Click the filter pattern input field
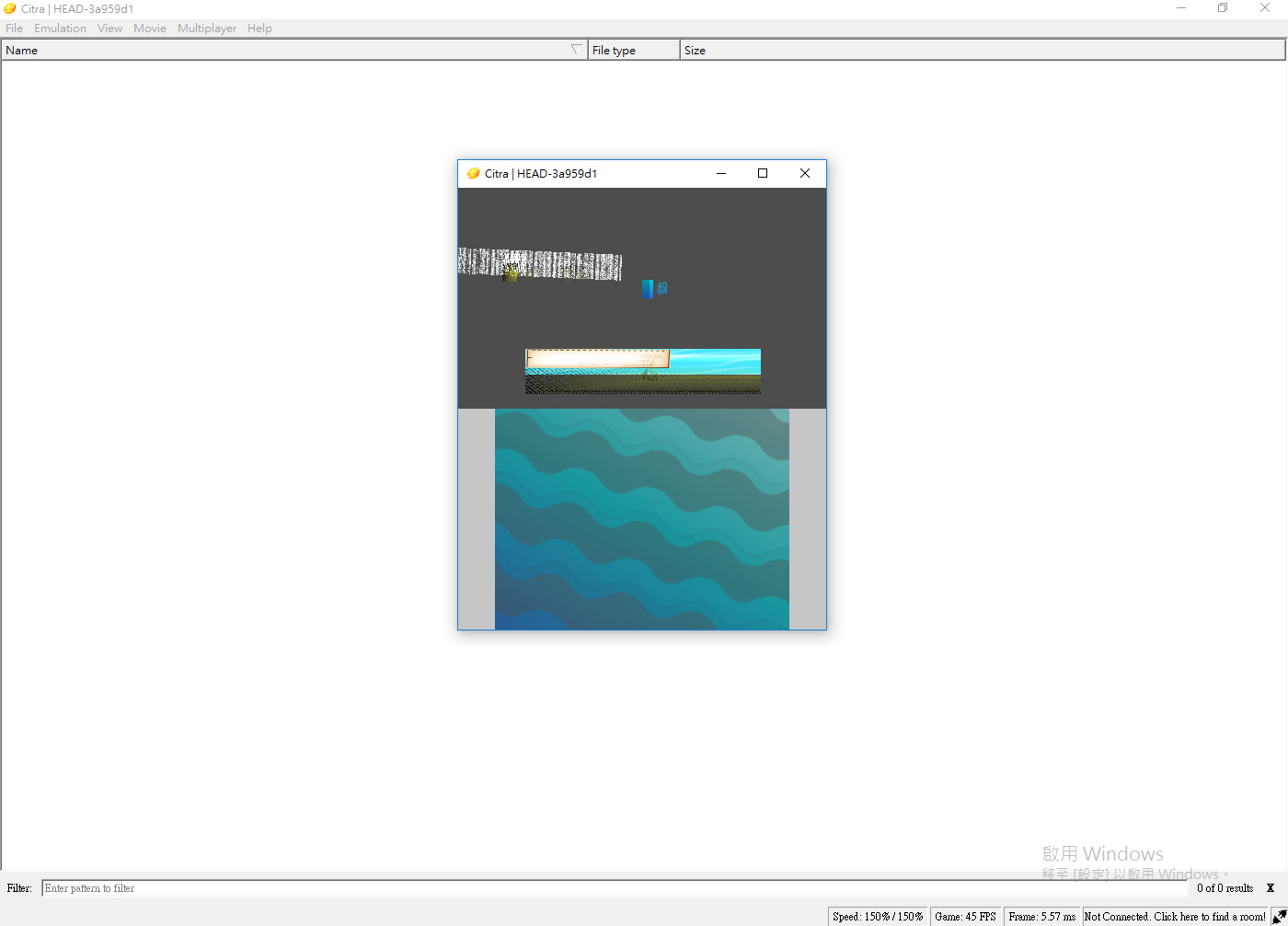This screenshot has width=1288, height=926. 615,888
